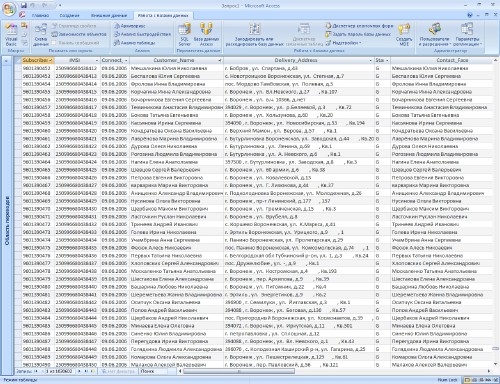Click Анализ таблицы

(134, 43)
